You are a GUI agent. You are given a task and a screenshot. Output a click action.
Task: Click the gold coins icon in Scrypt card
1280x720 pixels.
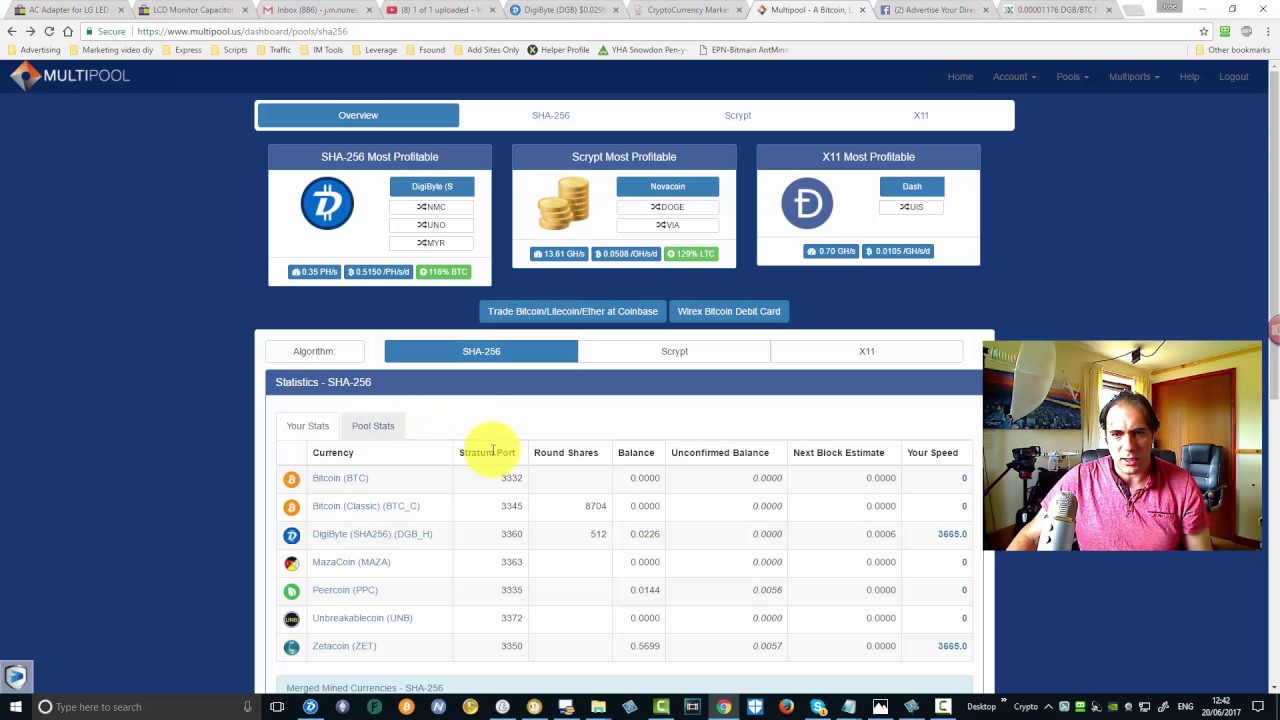point(563,203)
